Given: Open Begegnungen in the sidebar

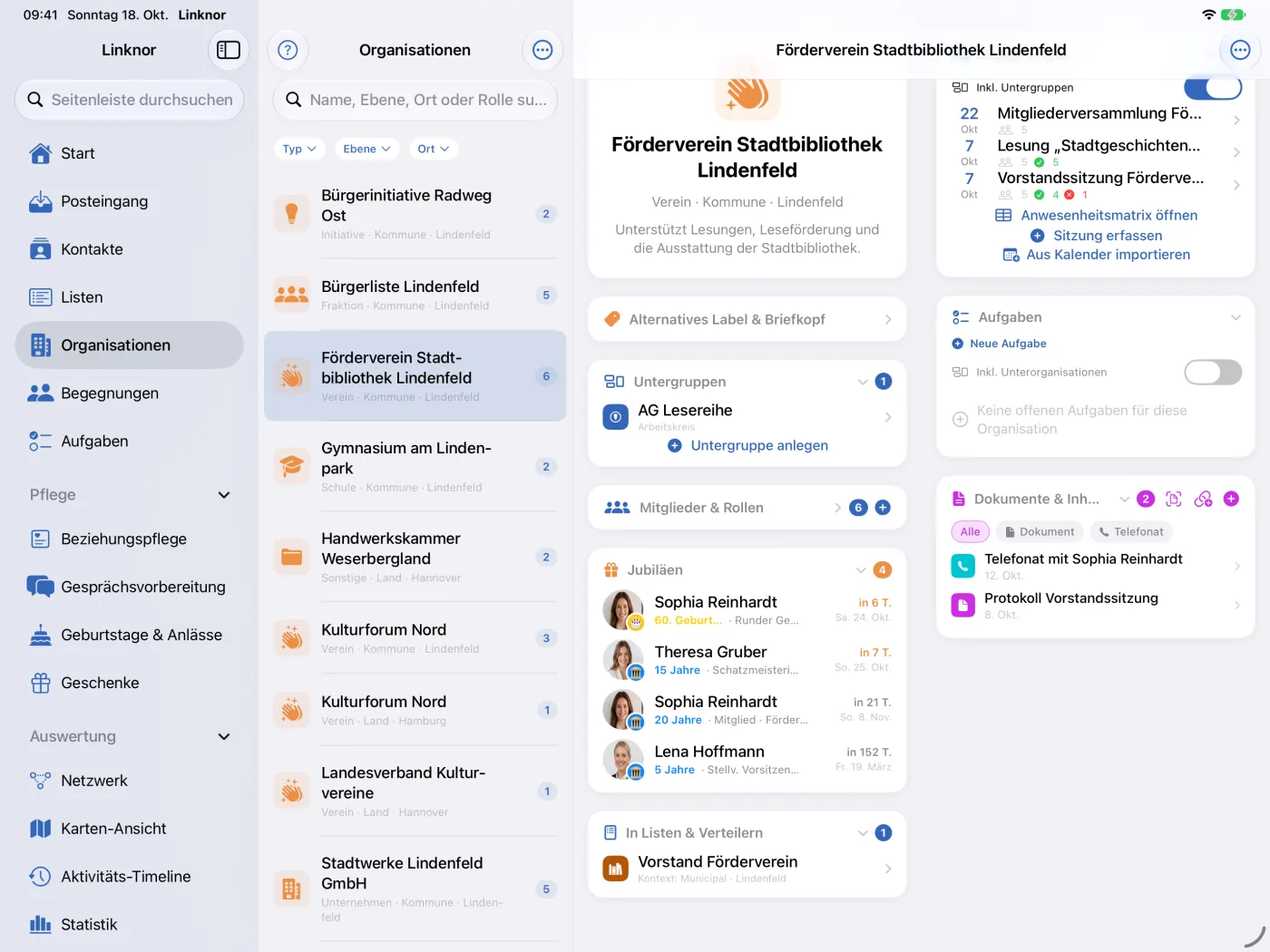Looking at the screenshot, I should (x=129, y=393).
